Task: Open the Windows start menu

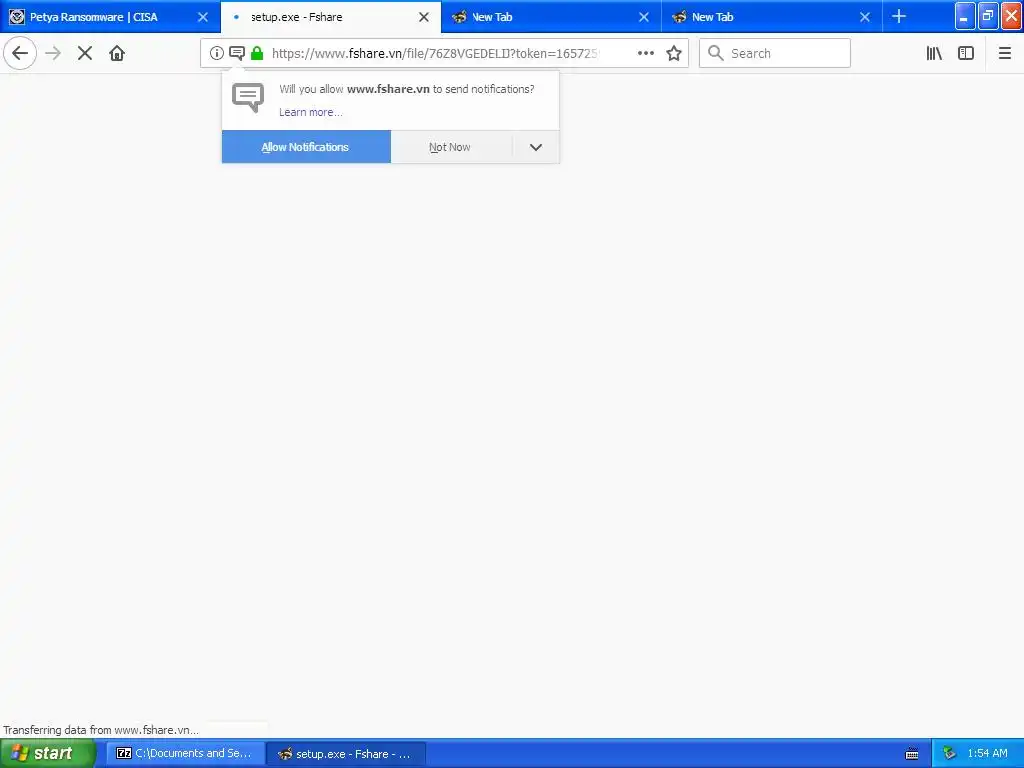Action: [47, 754]
